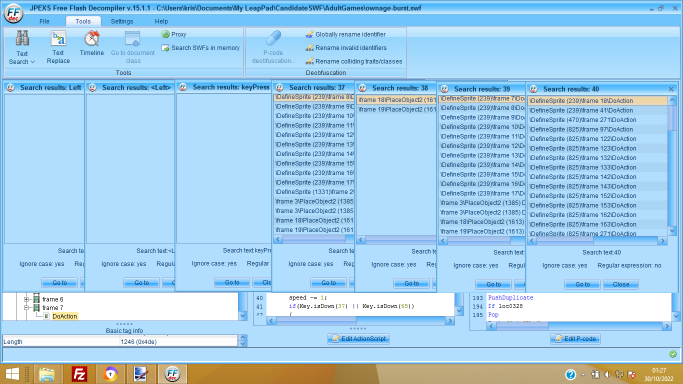Image resolution: width=683 pixels, height=384 pixels.
Task: Launch the Proxy tool
Action: [x=174, y=34]
